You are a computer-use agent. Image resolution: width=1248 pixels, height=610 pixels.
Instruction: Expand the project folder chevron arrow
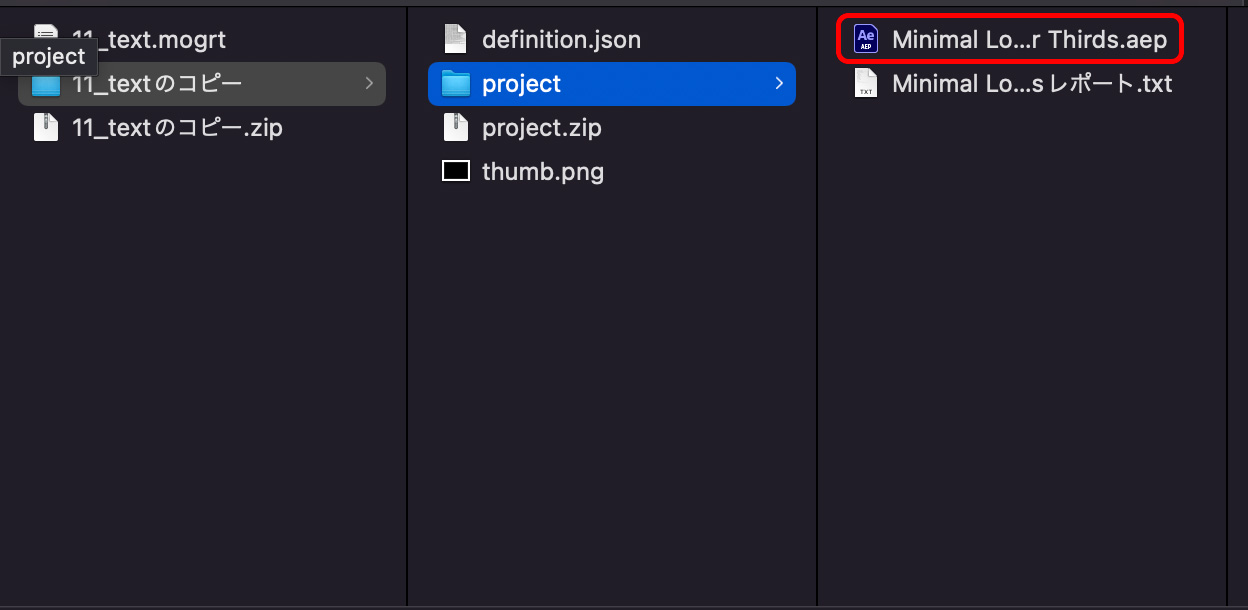coord(778,84)
